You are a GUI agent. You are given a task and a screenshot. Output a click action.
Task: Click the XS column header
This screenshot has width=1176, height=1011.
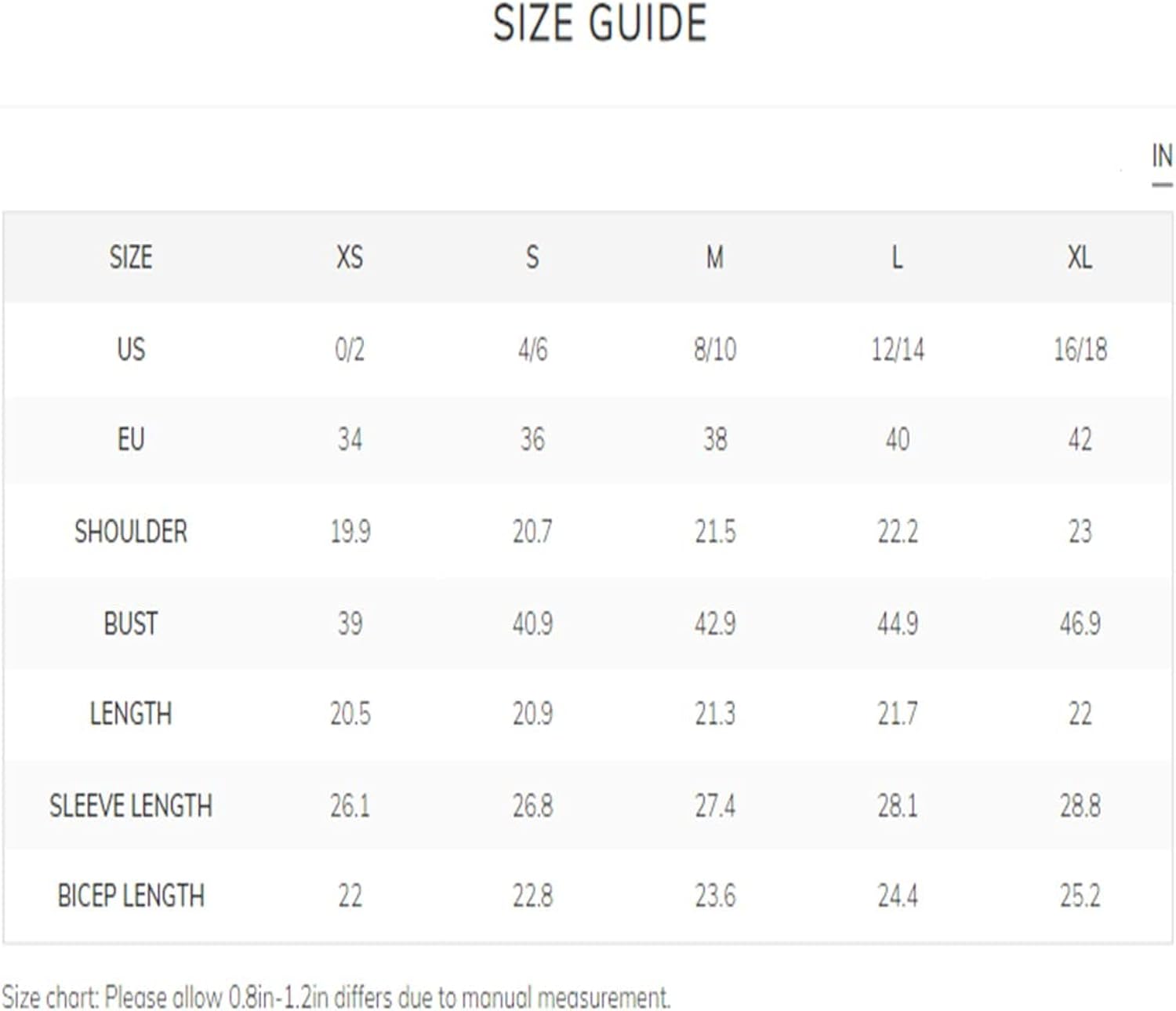tap(350, 257)
